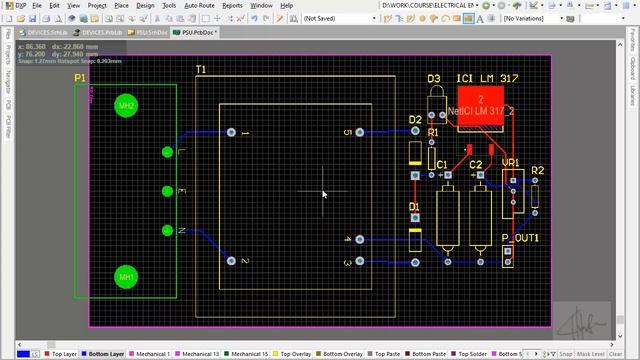Open the Projects side panel tab
Screen dimensions: 640x360
pyautogui.click(x=8, y=55)
